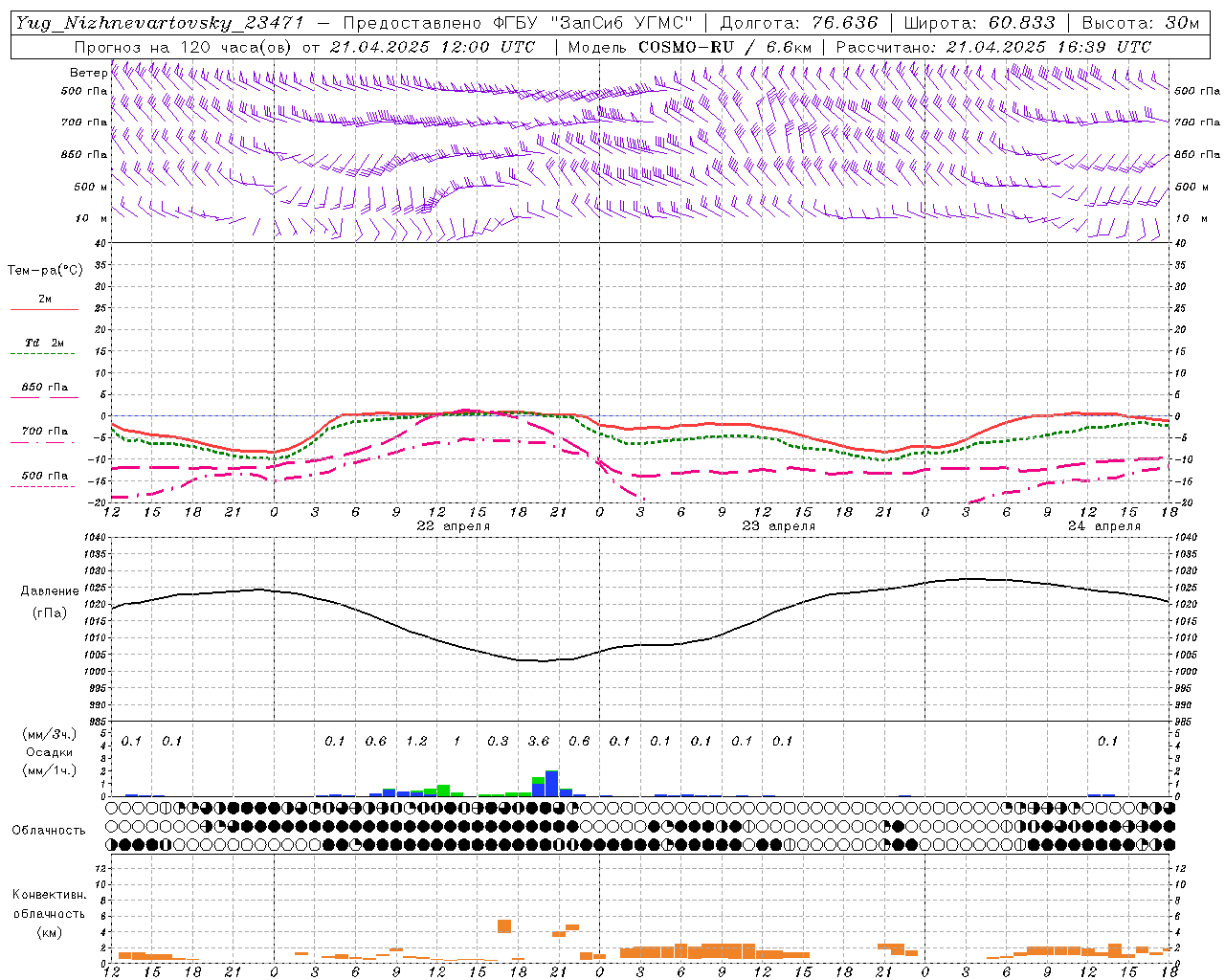
Task: Select the 0.3 three-hour precipitation value
Action: click(x=498, y=742)
